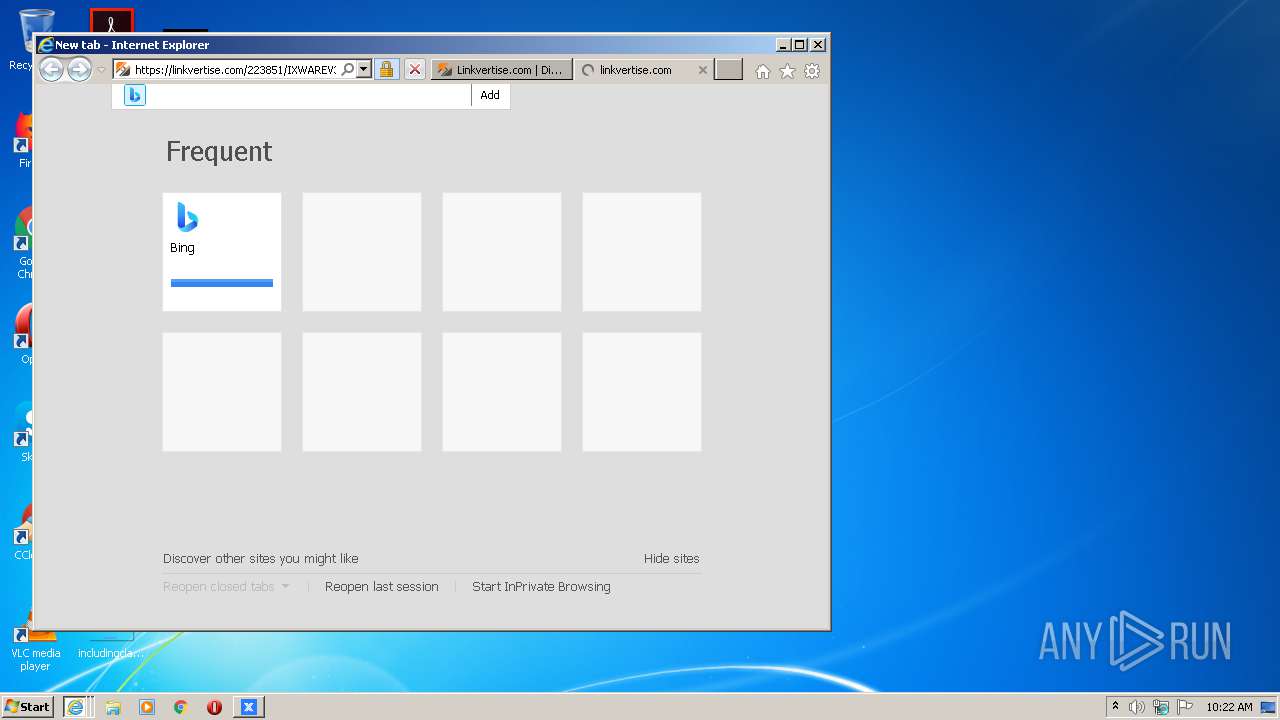
Task: Click the network tray icon
Action: [x=1161, y=707]
